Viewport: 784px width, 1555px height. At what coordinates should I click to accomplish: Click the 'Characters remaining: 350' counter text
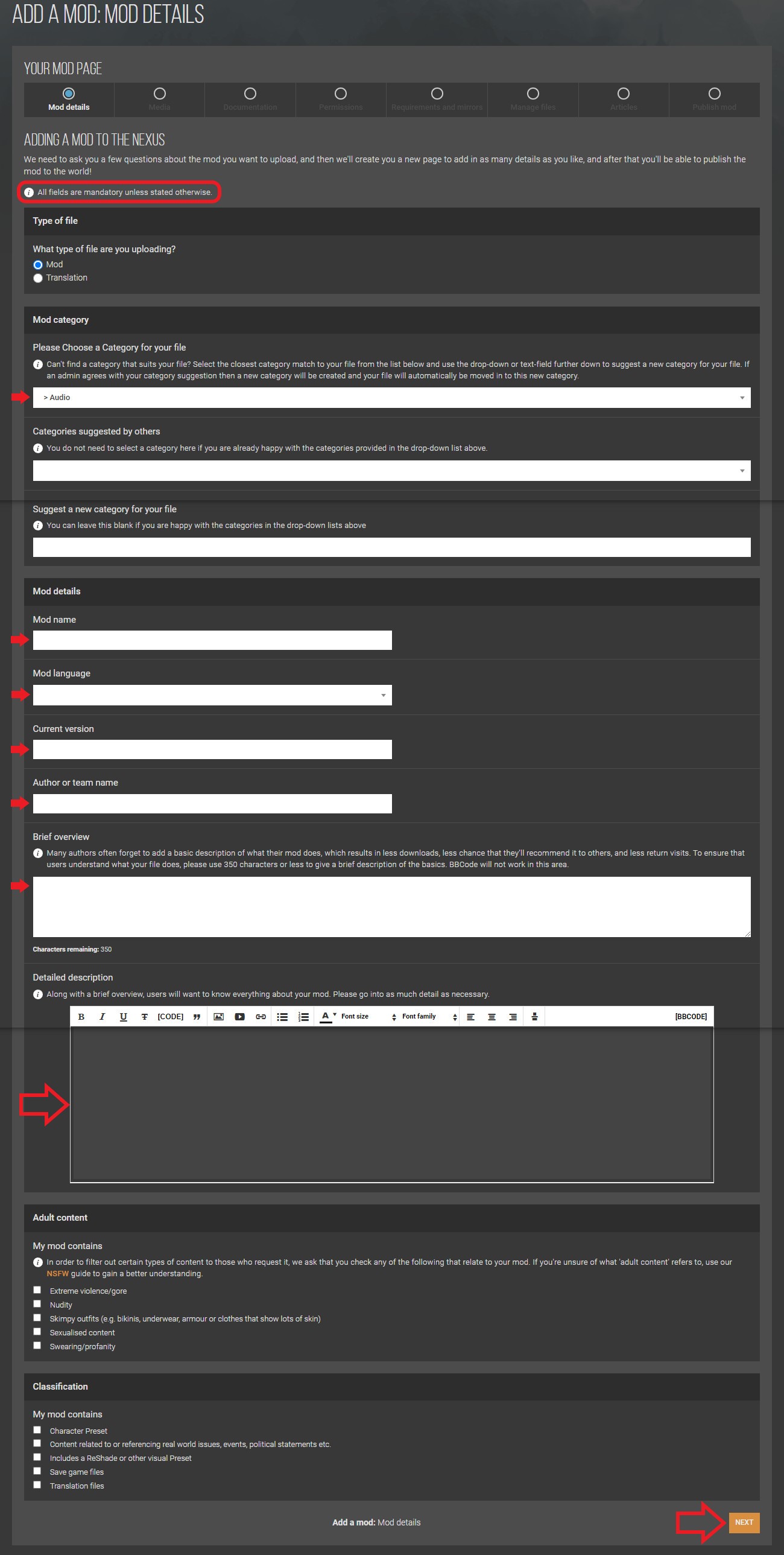click(x=72, y=950)
